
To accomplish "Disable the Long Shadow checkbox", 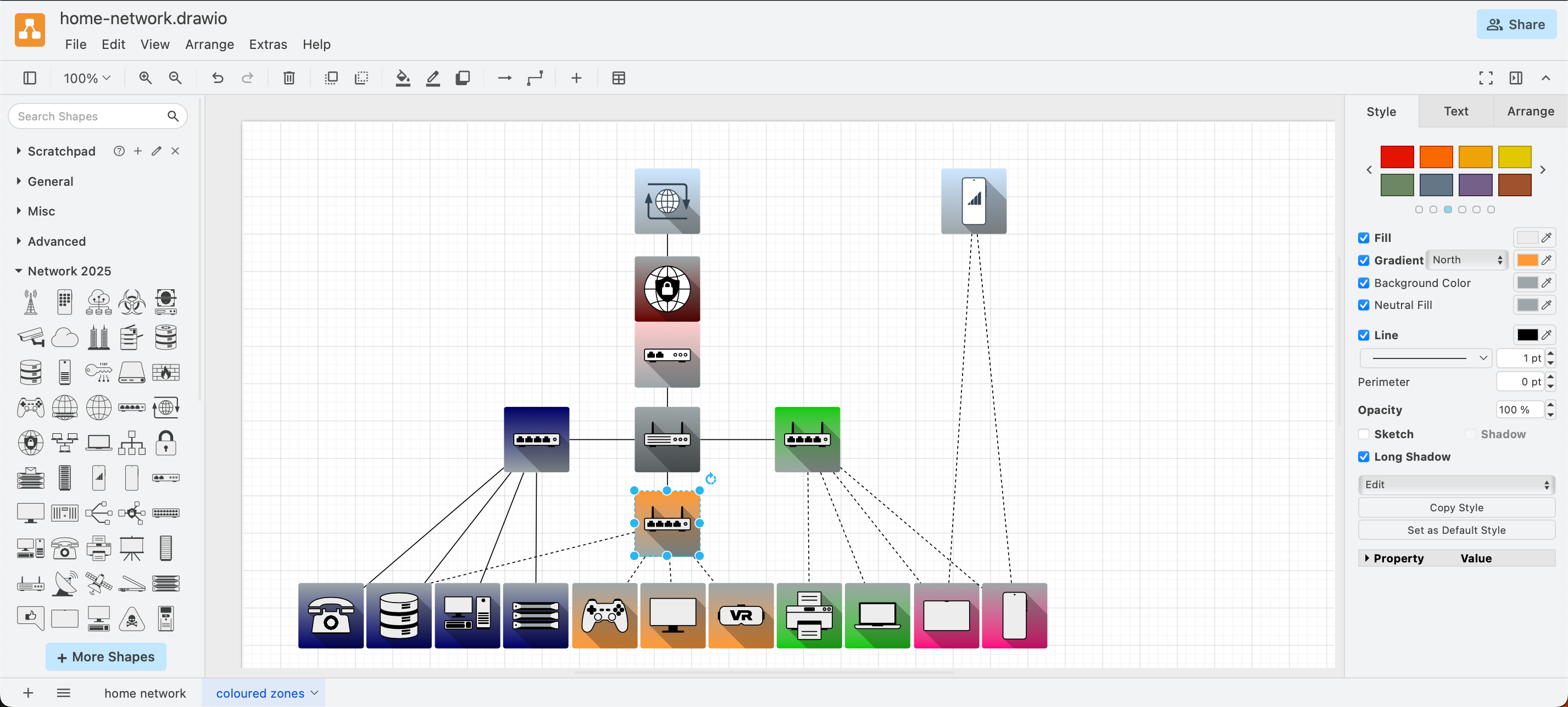I will (x=1364, y=456).
